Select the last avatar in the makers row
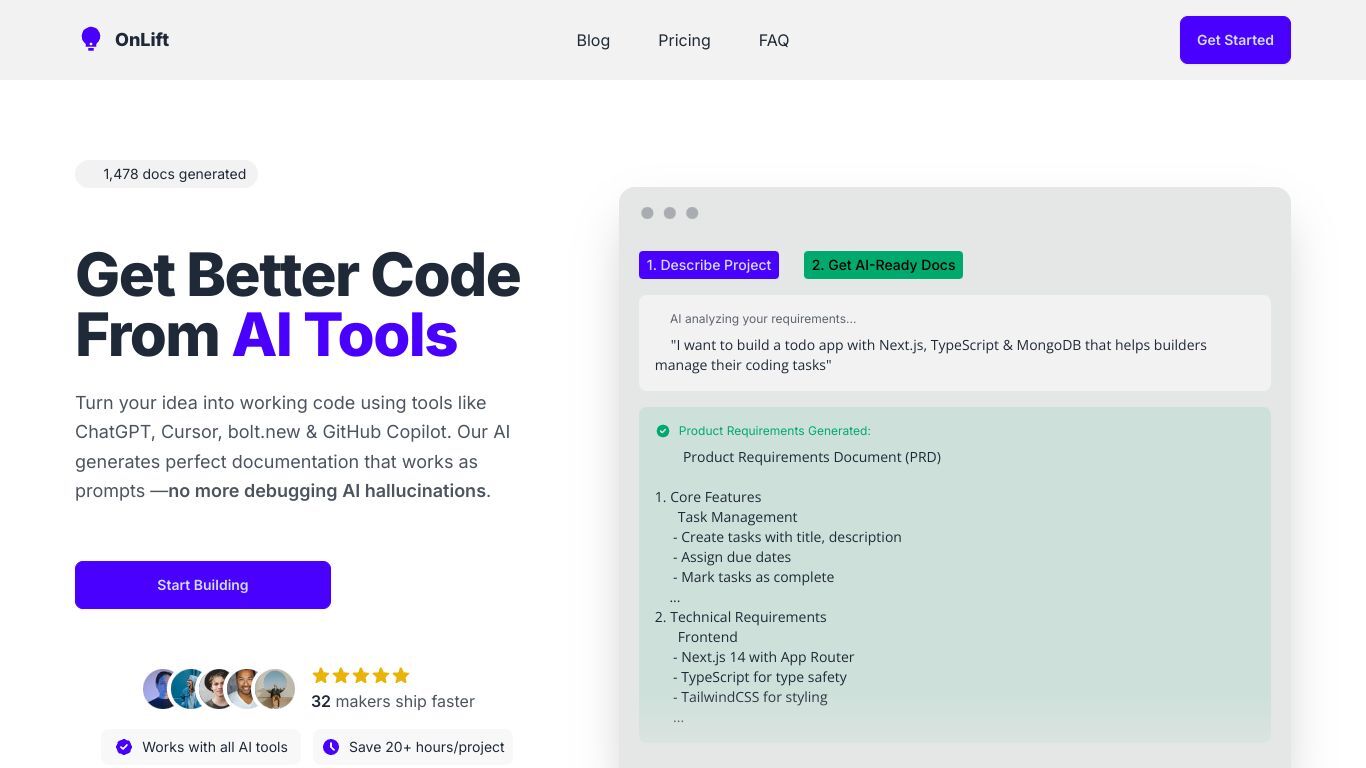Viewport: 1366px width, 768px height. click(x=275, y=689)
